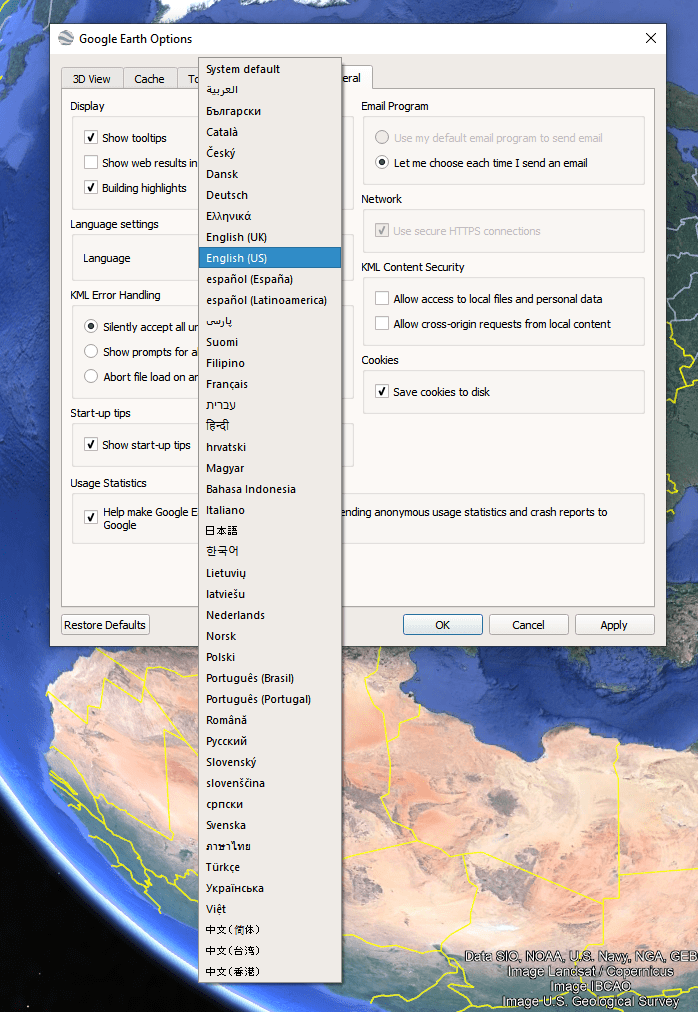
Task: Select Suomi language option
Action: point(270,342)
